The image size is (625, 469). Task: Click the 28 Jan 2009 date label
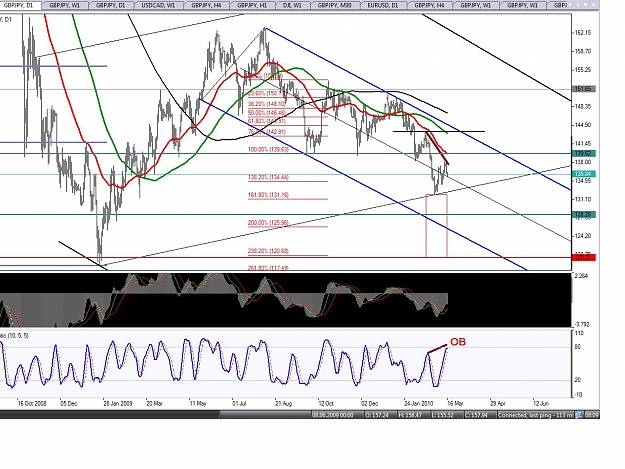(x=117, y=404)
